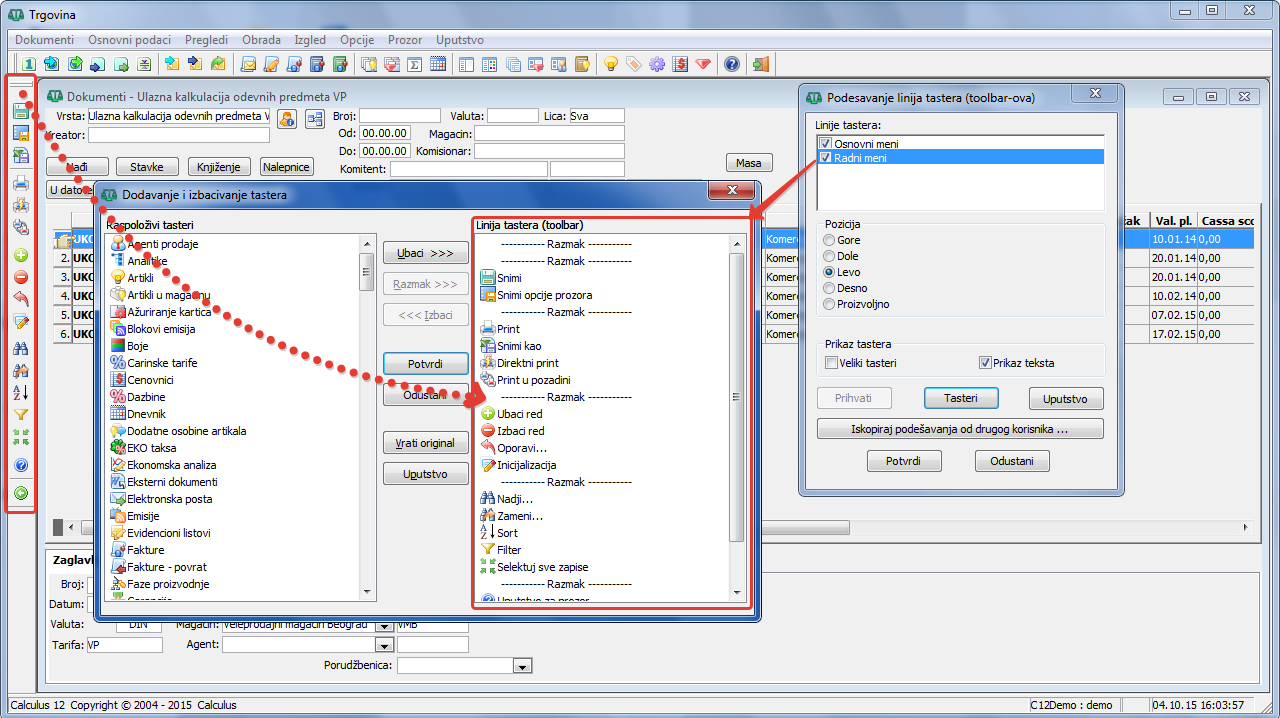
Task: Click the green plus icon in left toolbar
Action: (x=21, y=255)
